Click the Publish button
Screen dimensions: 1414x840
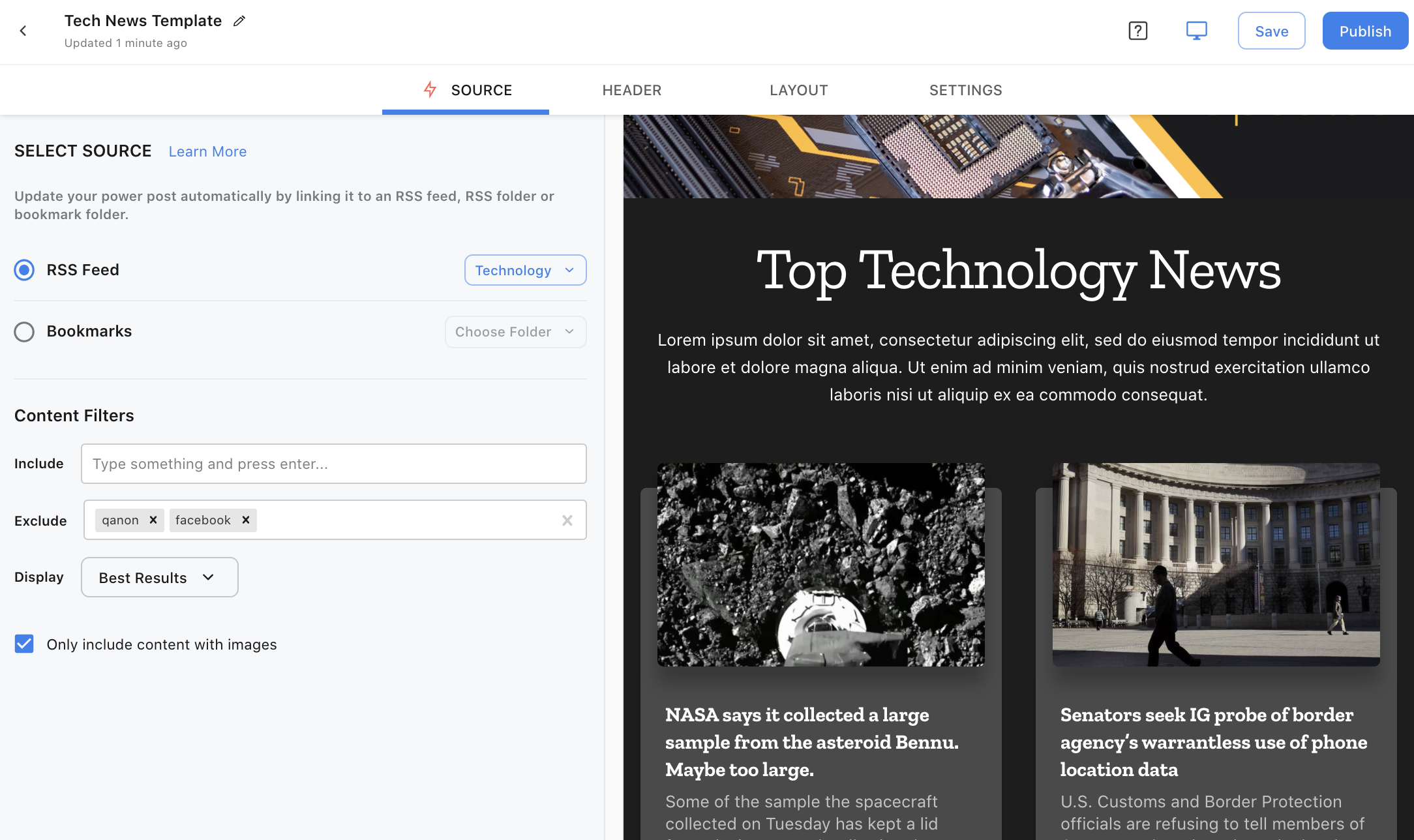click(1365, 31)
